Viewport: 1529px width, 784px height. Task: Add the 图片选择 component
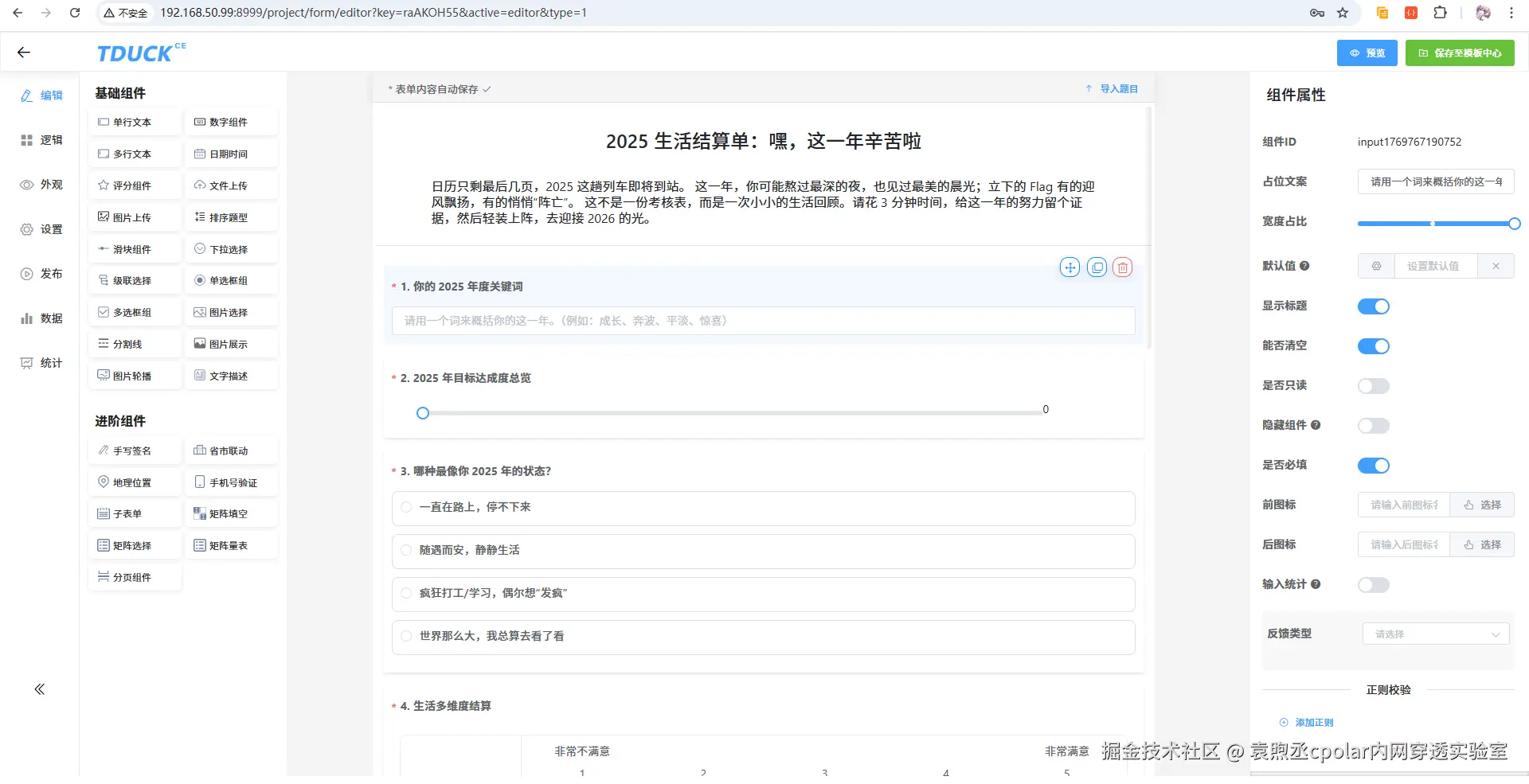coord(232,313)
